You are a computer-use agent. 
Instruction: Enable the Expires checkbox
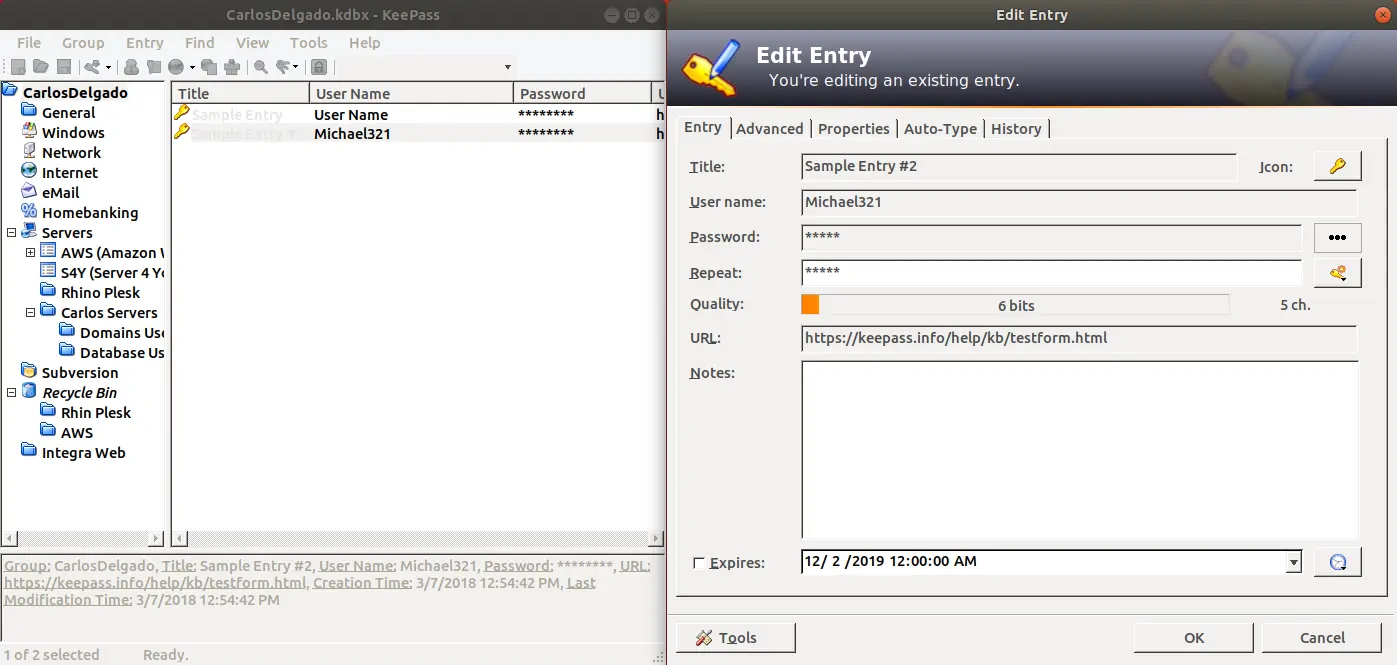pos(698,563)
